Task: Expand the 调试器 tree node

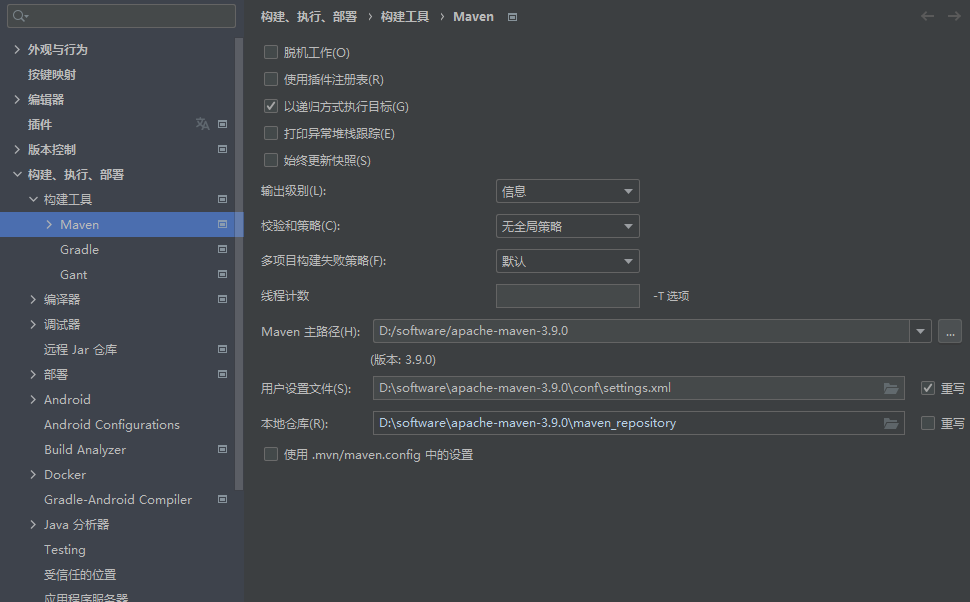Action: [33, 324]
